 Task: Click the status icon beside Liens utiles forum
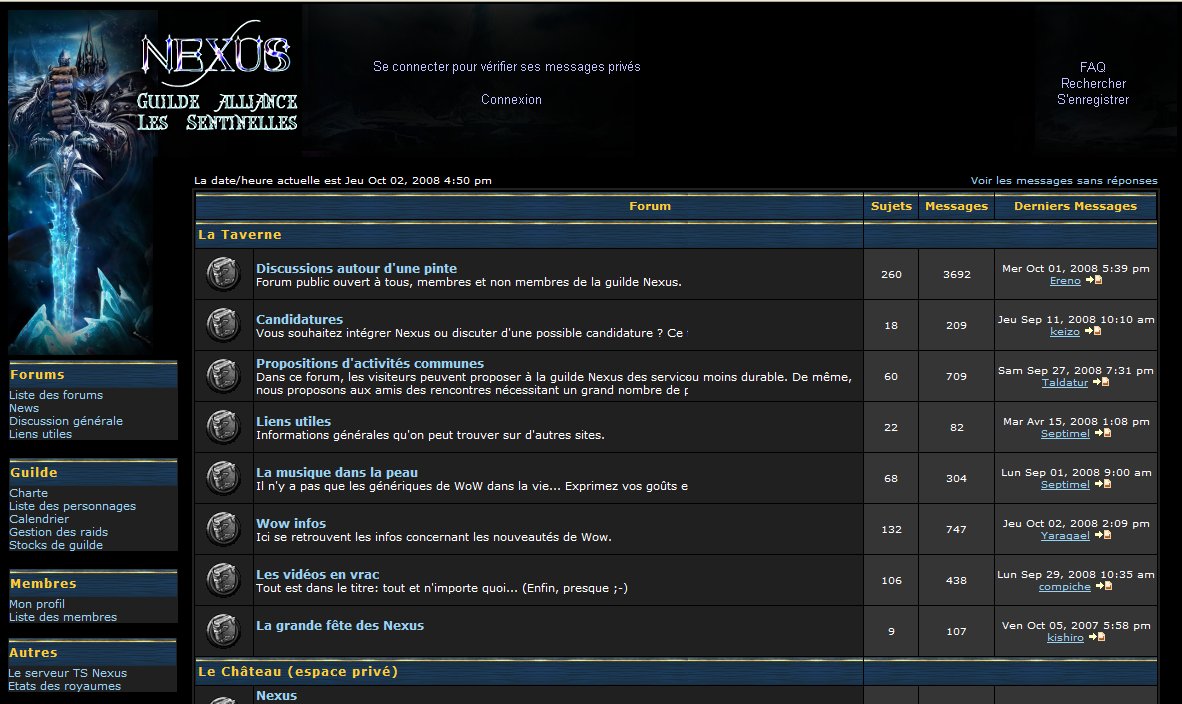[x=223, y=427]
